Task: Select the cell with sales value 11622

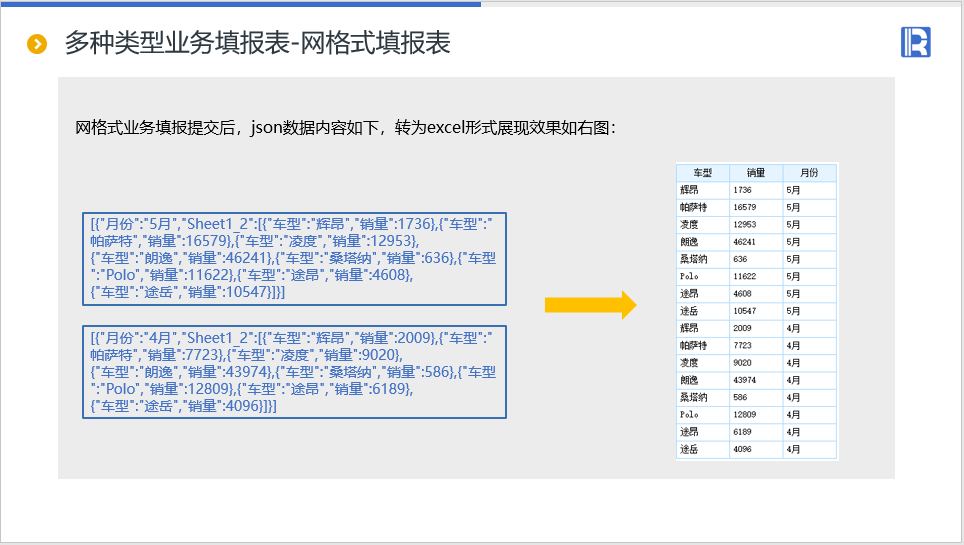Action: (x=755, y=276)
